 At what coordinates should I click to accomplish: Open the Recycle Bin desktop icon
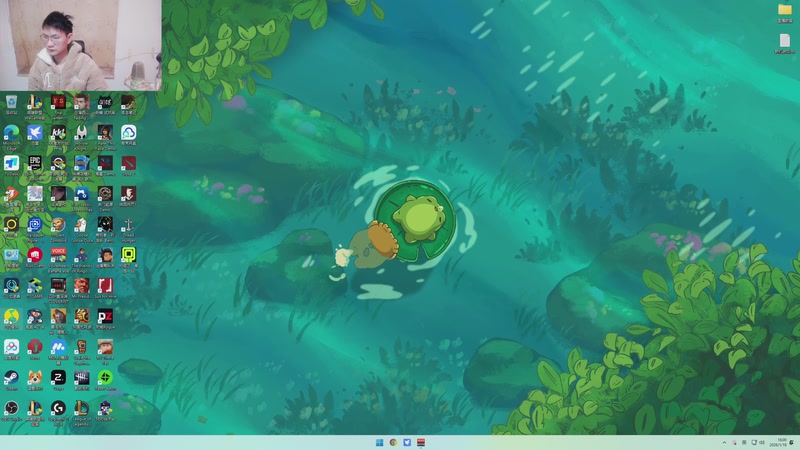click(11, 102)
